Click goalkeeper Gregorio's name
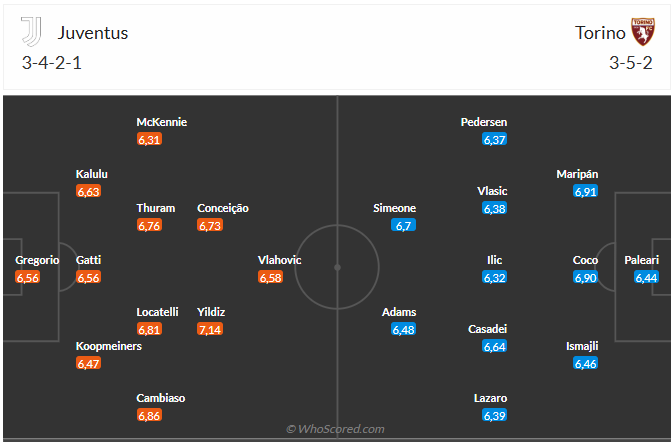 click(37, 260)
